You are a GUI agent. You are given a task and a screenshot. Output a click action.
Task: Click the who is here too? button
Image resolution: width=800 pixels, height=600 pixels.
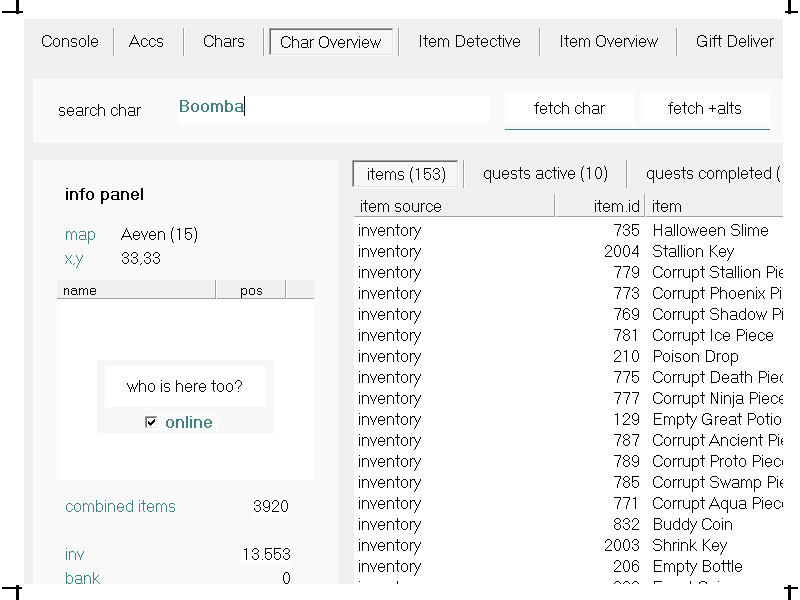click(184, 387)
